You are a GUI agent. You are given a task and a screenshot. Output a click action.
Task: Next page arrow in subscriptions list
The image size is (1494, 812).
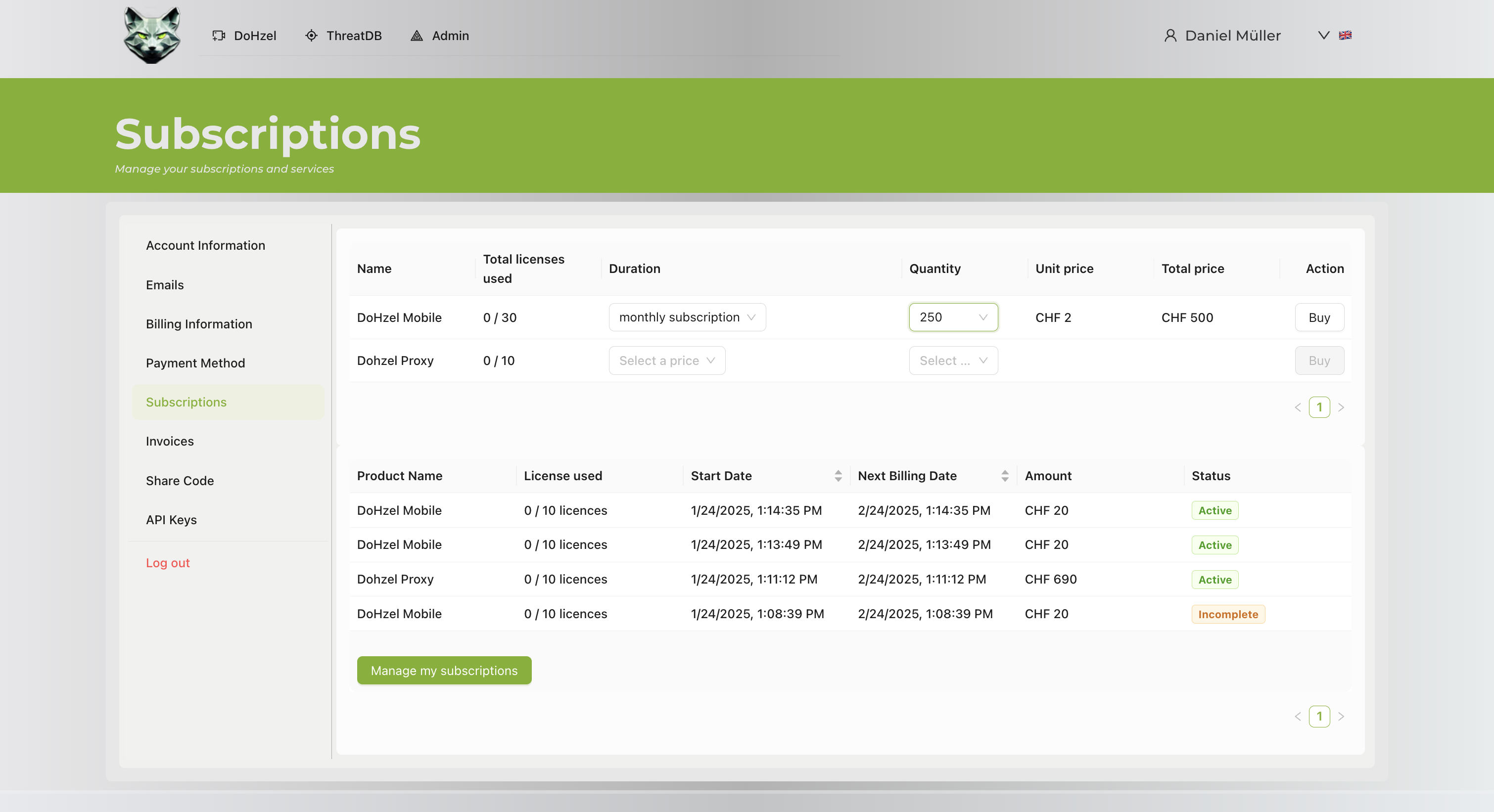click(x=1341, y=717)
